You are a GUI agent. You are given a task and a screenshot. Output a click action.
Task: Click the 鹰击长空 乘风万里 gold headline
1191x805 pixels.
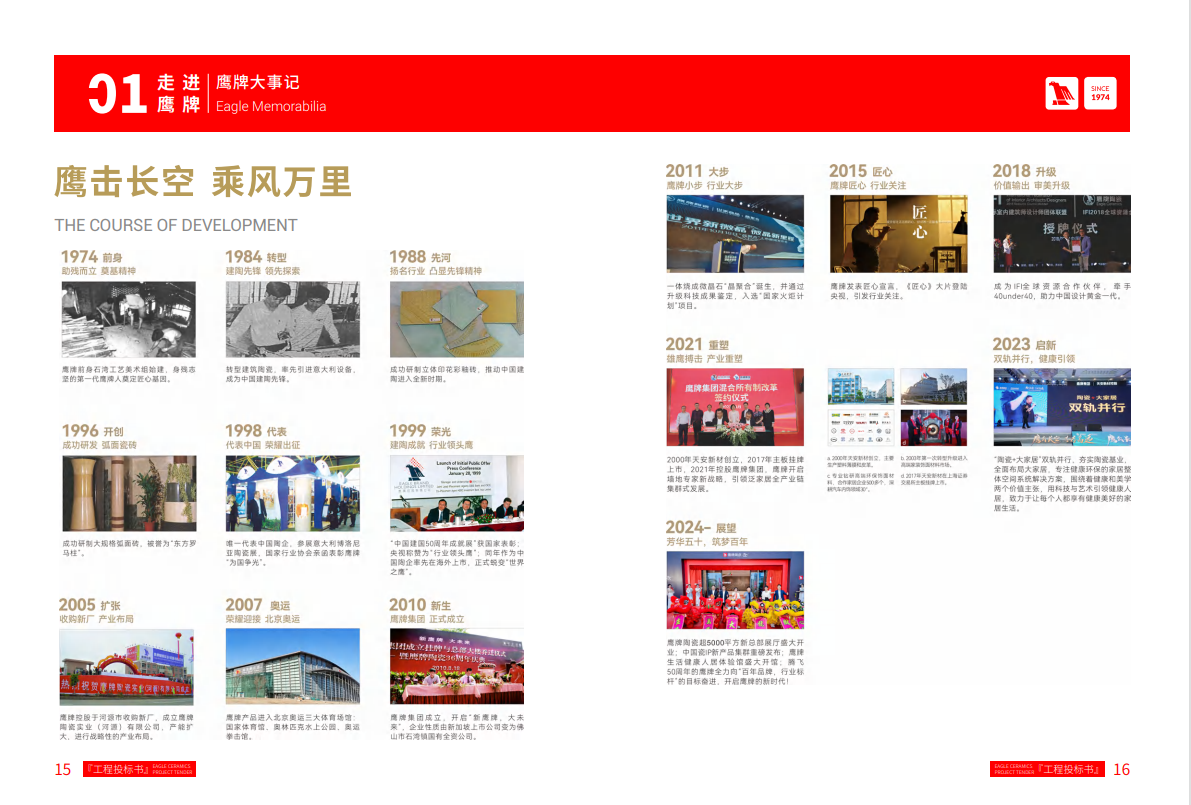(203, 182)
